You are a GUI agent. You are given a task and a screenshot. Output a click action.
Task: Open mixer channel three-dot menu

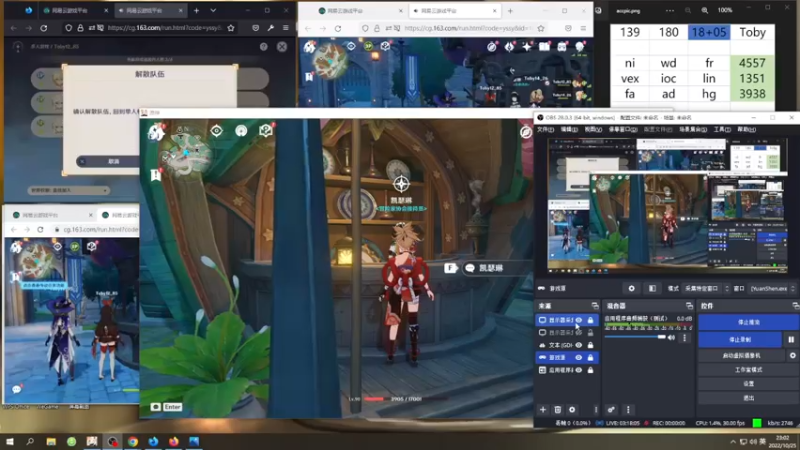tap(685, 338)
